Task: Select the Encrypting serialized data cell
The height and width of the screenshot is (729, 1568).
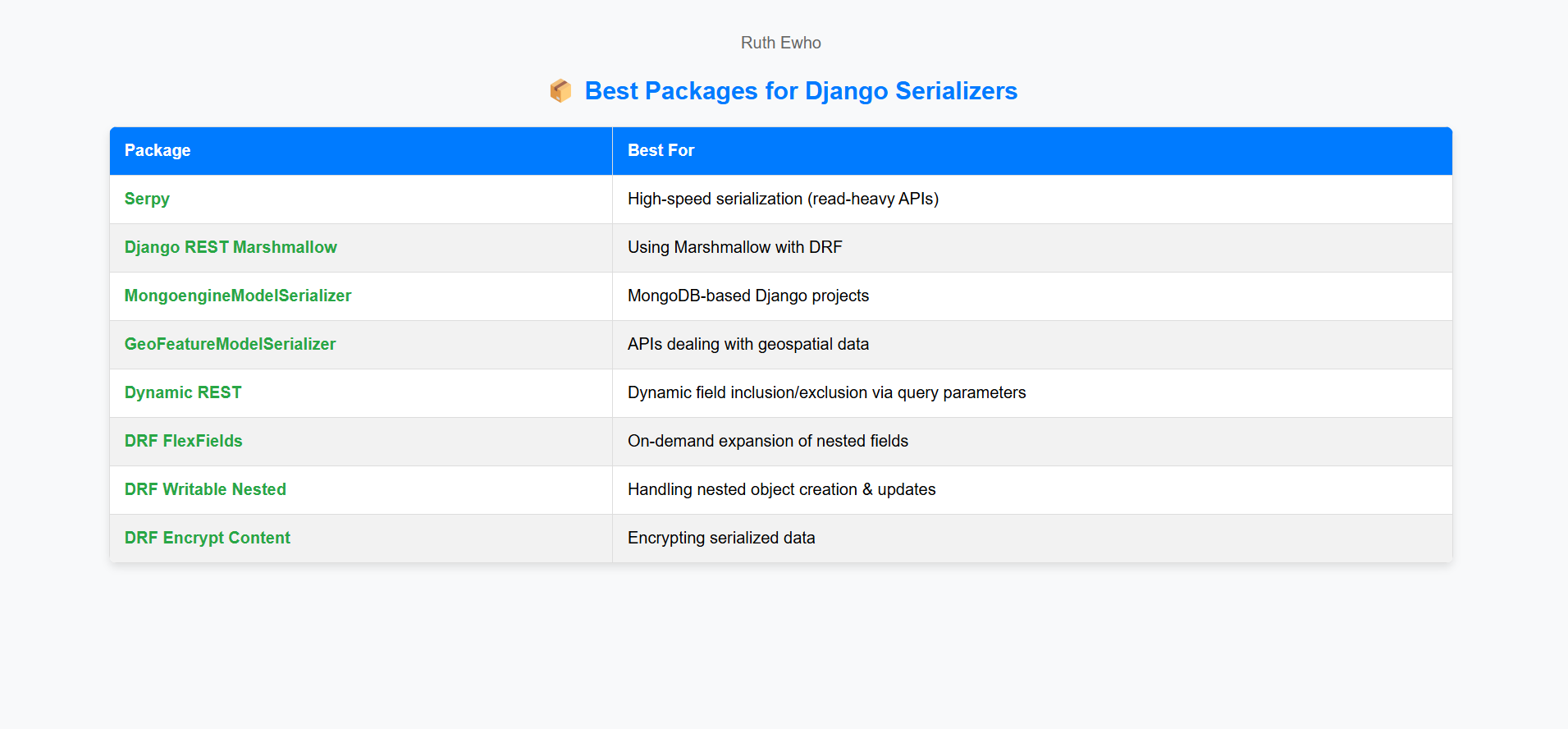Action: (x=1032, y=539)
